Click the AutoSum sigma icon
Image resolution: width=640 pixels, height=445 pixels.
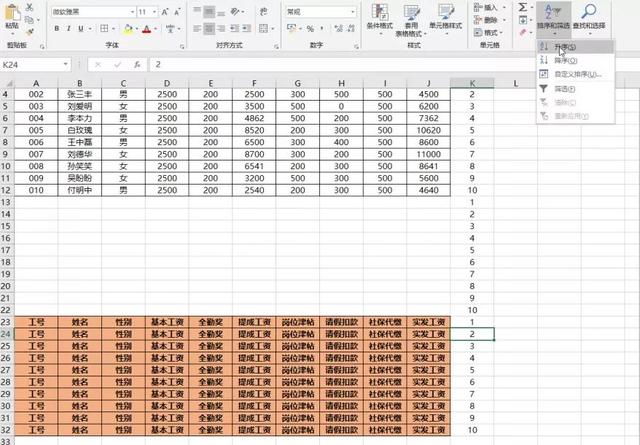coord(523,7)
